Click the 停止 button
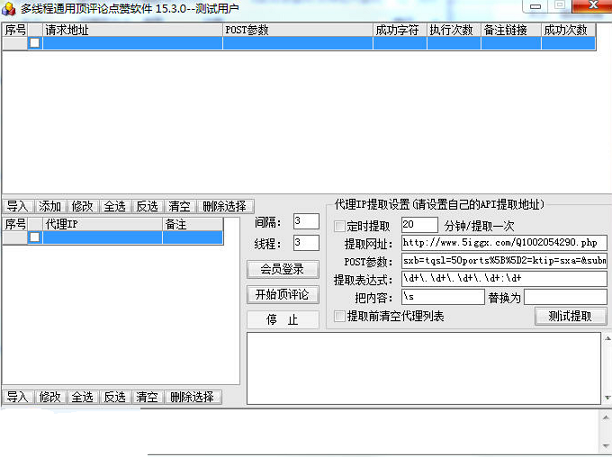 coord(283,320)
